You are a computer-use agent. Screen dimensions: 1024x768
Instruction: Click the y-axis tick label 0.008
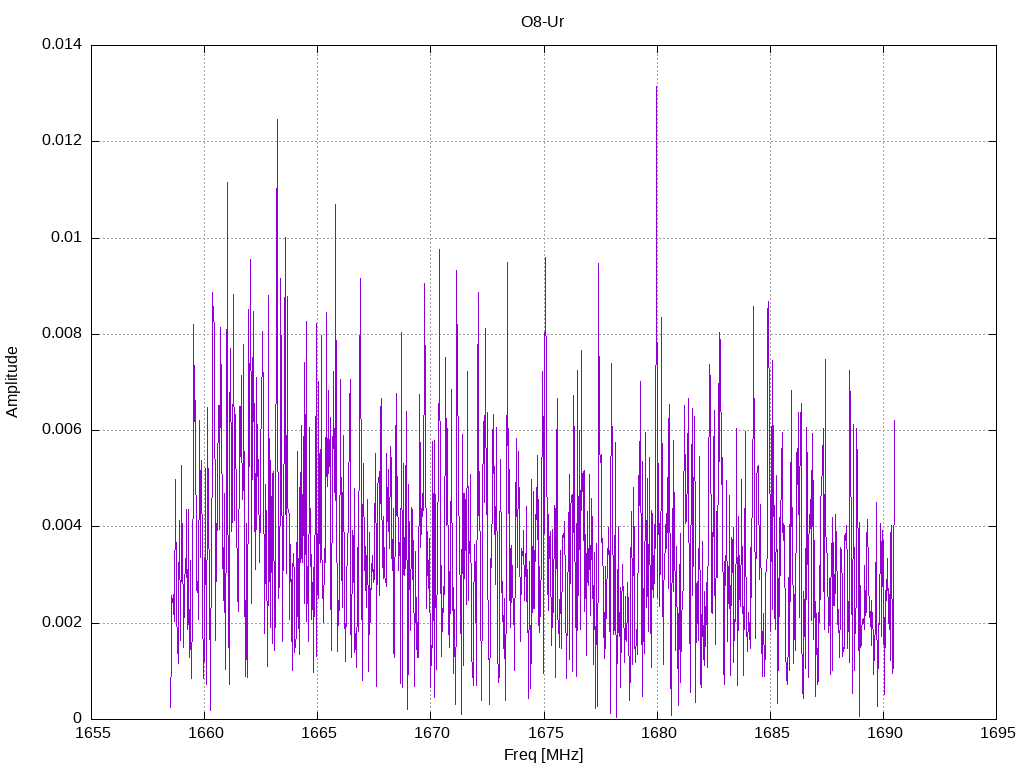[62, 333]
